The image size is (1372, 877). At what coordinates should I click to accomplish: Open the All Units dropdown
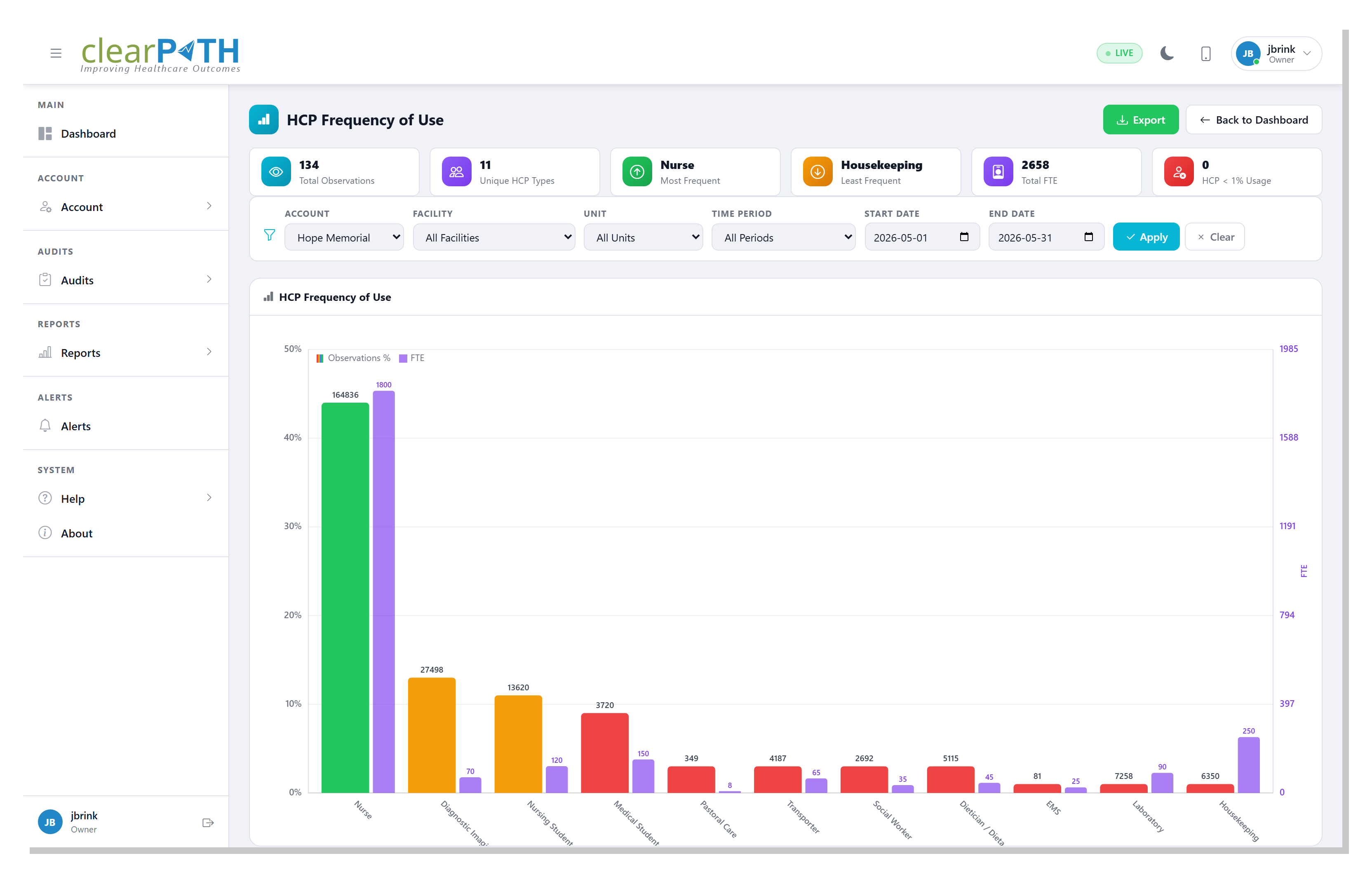643,237
